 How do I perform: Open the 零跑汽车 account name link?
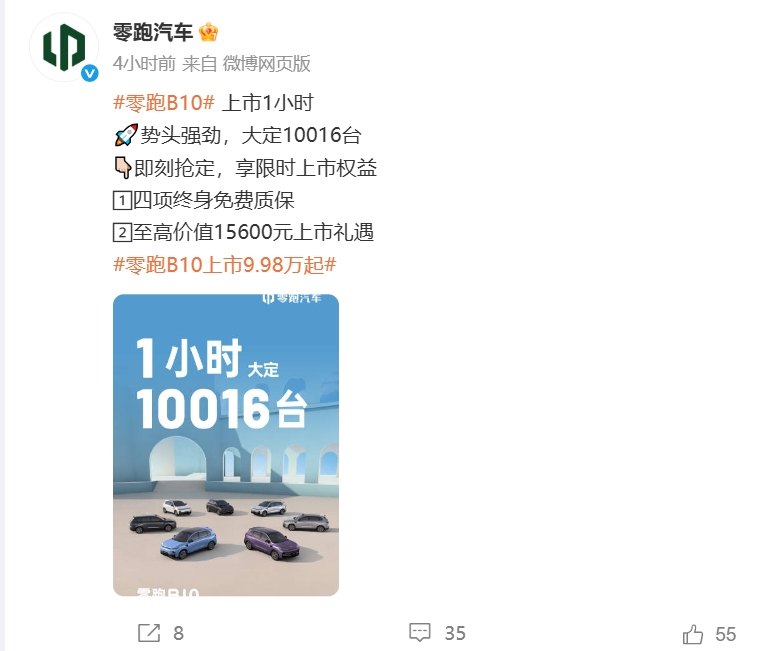(153, 32)
